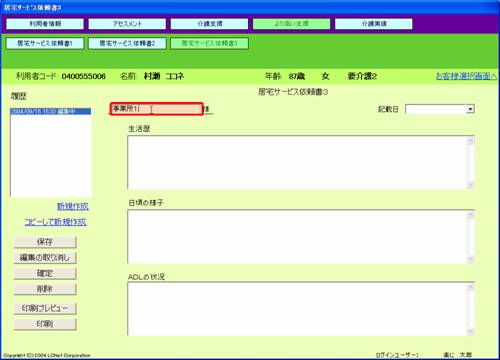Click the 新規作成 link
500x360 pixels.
tap(73, 206)
